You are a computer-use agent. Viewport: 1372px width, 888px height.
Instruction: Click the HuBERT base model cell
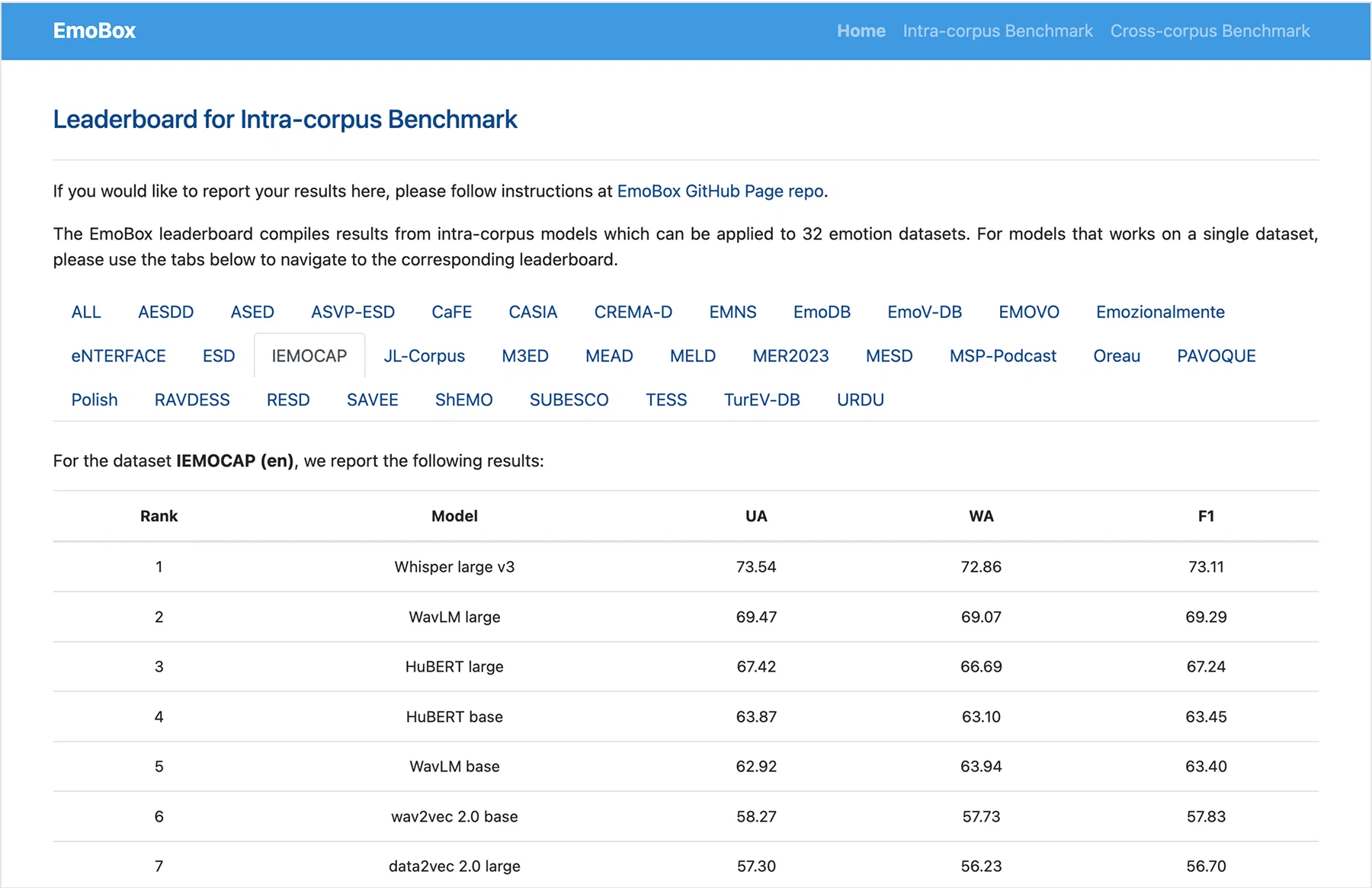(x=454, y=717)
